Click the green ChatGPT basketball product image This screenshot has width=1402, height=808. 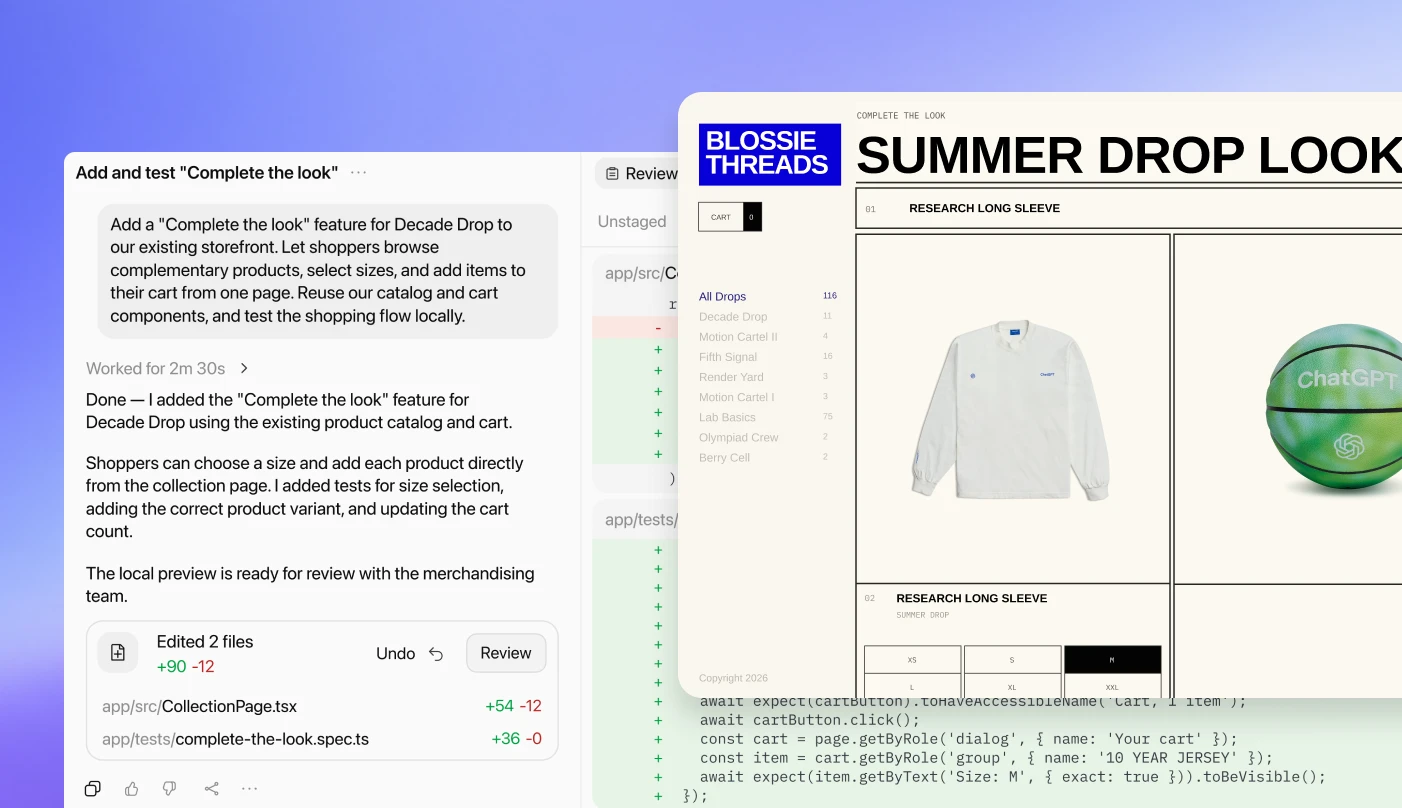1334,410
